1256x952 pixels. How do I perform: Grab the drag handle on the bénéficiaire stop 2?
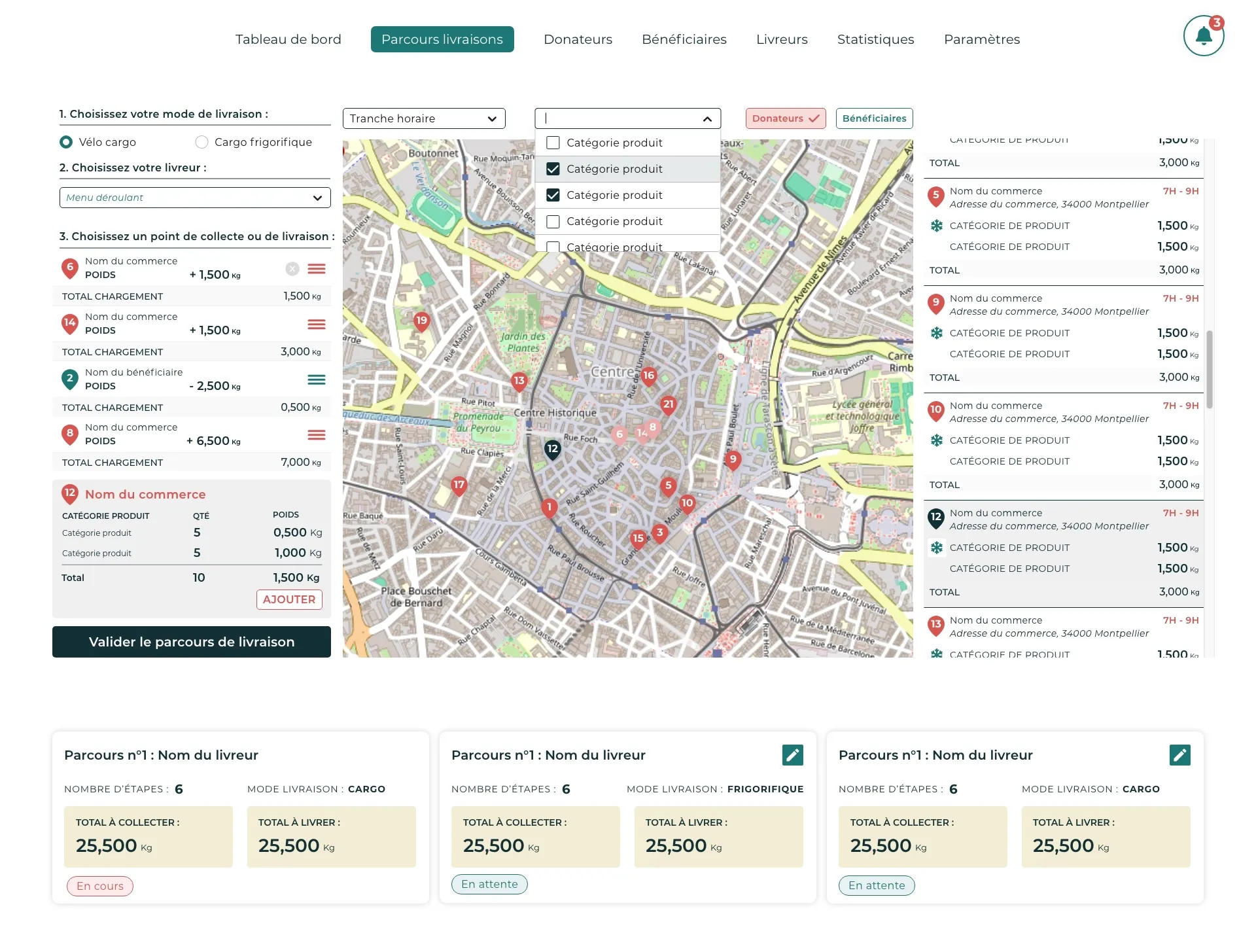click(x=317, y=379)
